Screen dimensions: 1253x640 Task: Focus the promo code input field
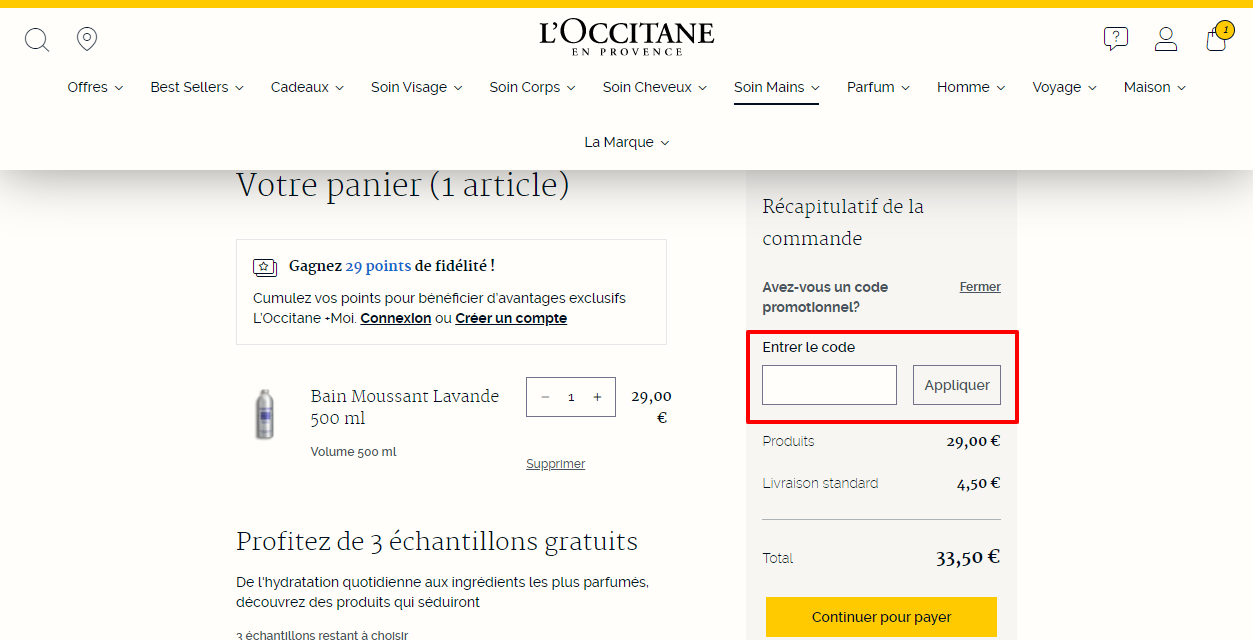coord(829,385)
